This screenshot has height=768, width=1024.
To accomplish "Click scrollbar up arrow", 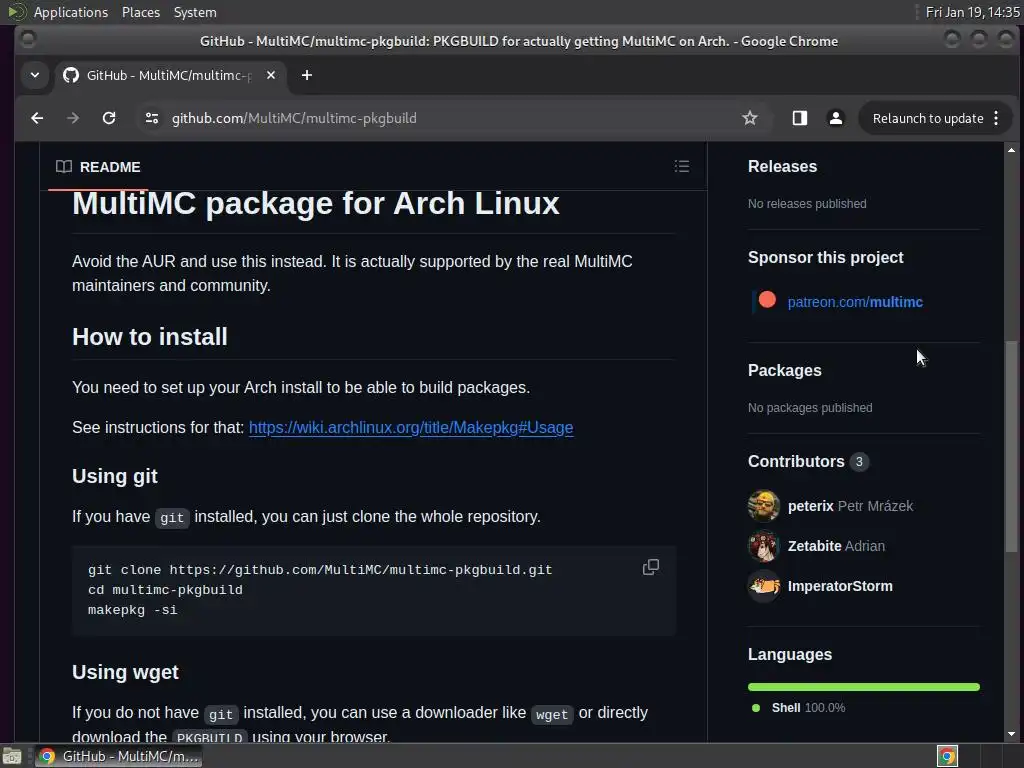I will (x=1011, y=150).
